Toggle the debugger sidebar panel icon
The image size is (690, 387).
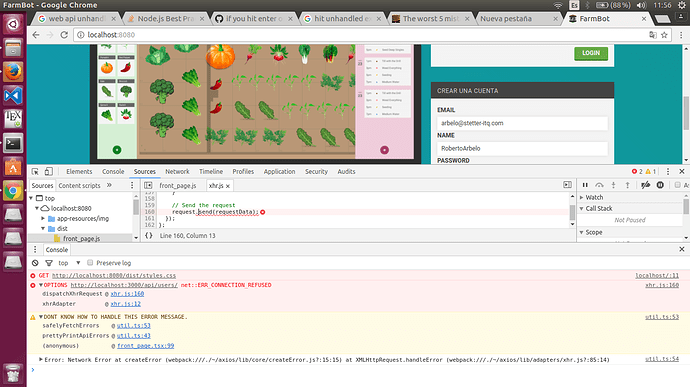(567, 185)
